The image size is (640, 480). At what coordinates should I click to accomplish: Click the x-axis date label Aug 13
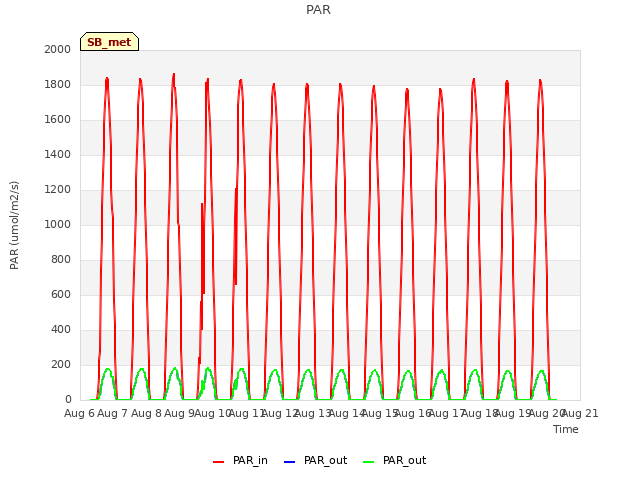pyautogui.click(x=313, y=413)
